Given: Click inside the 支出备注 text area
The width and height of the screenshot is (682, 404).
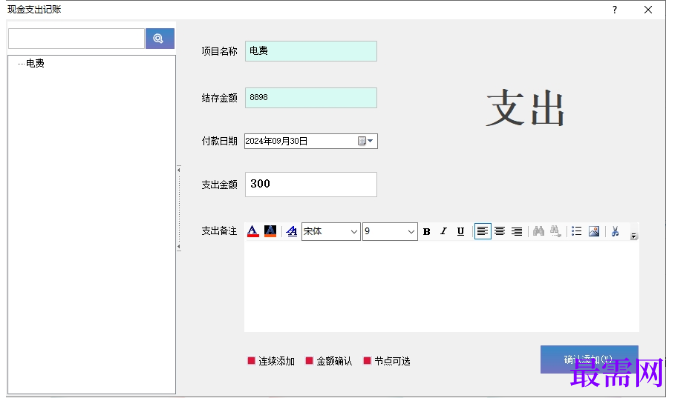Looking at the screenshot, I should (x=441, y=286).
